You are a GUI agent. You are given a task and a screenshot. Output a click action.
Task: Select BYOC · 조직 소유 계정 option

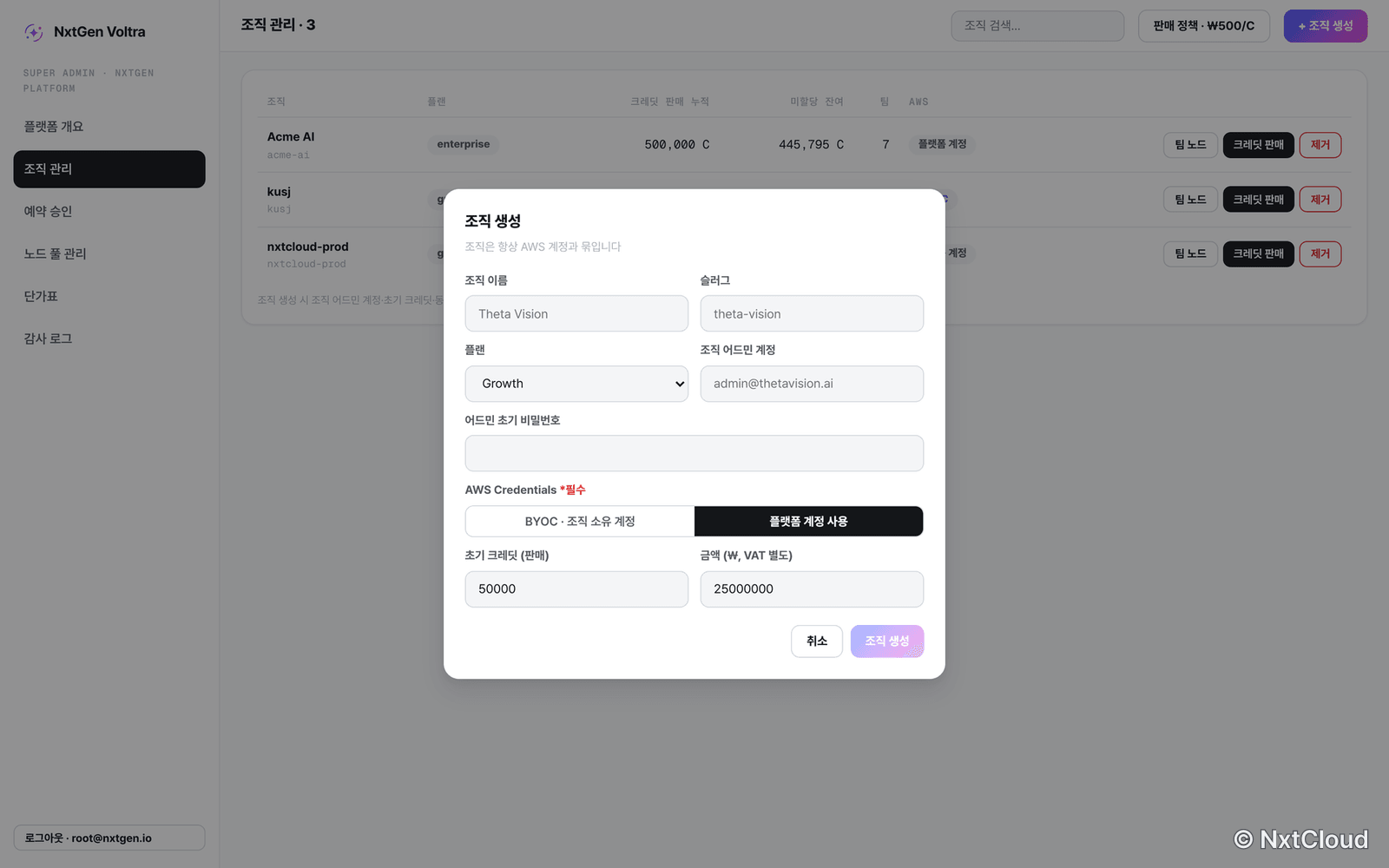(580, 522)
